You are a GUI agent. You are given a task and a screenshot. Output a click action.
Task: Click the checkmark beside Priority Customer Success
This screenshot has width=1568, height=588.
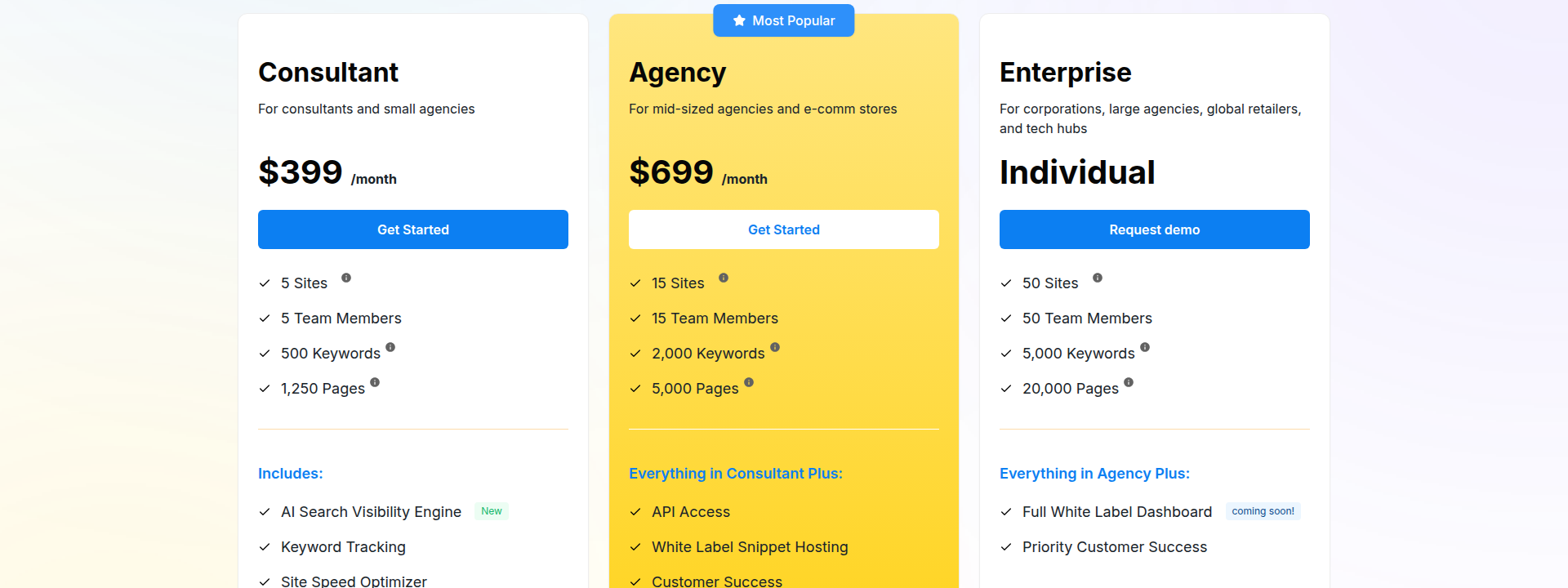(x=1005, y=546)
